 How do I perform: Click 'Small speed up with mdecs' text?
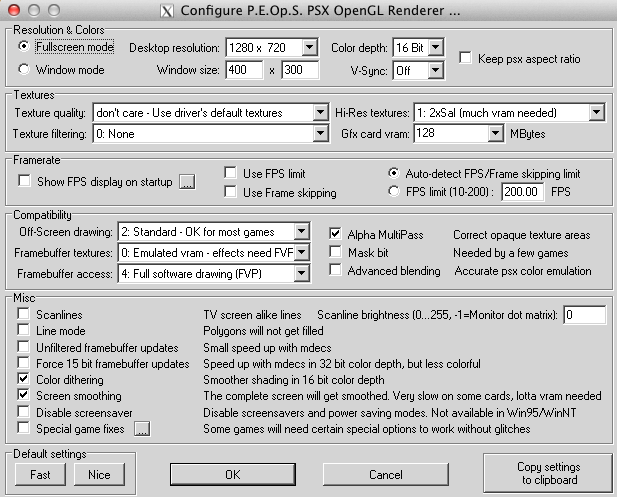click(x=267, y=348)
